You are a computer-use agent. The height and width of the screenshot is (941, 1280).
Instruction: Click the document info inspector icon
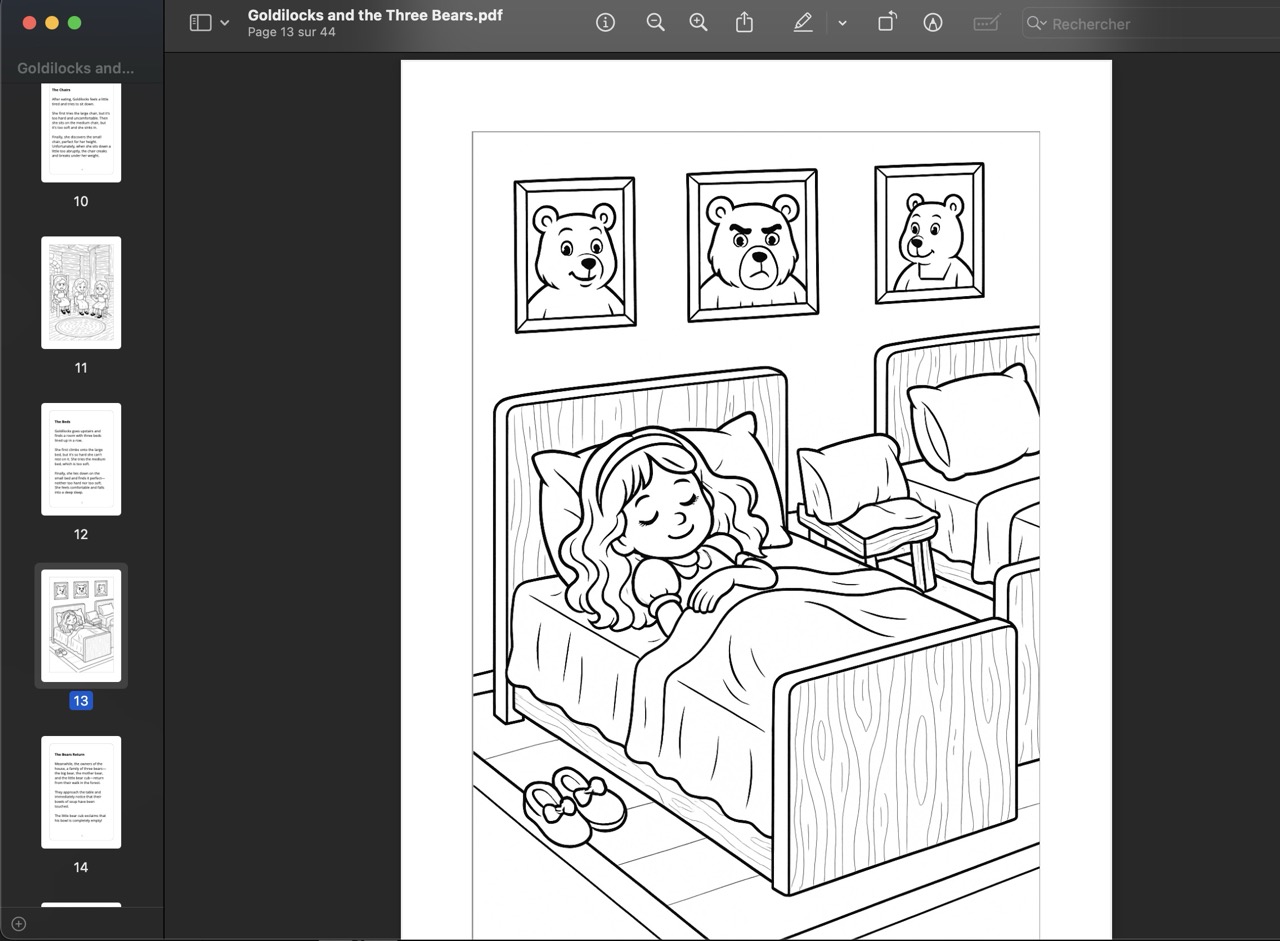[x=605, y=23]
